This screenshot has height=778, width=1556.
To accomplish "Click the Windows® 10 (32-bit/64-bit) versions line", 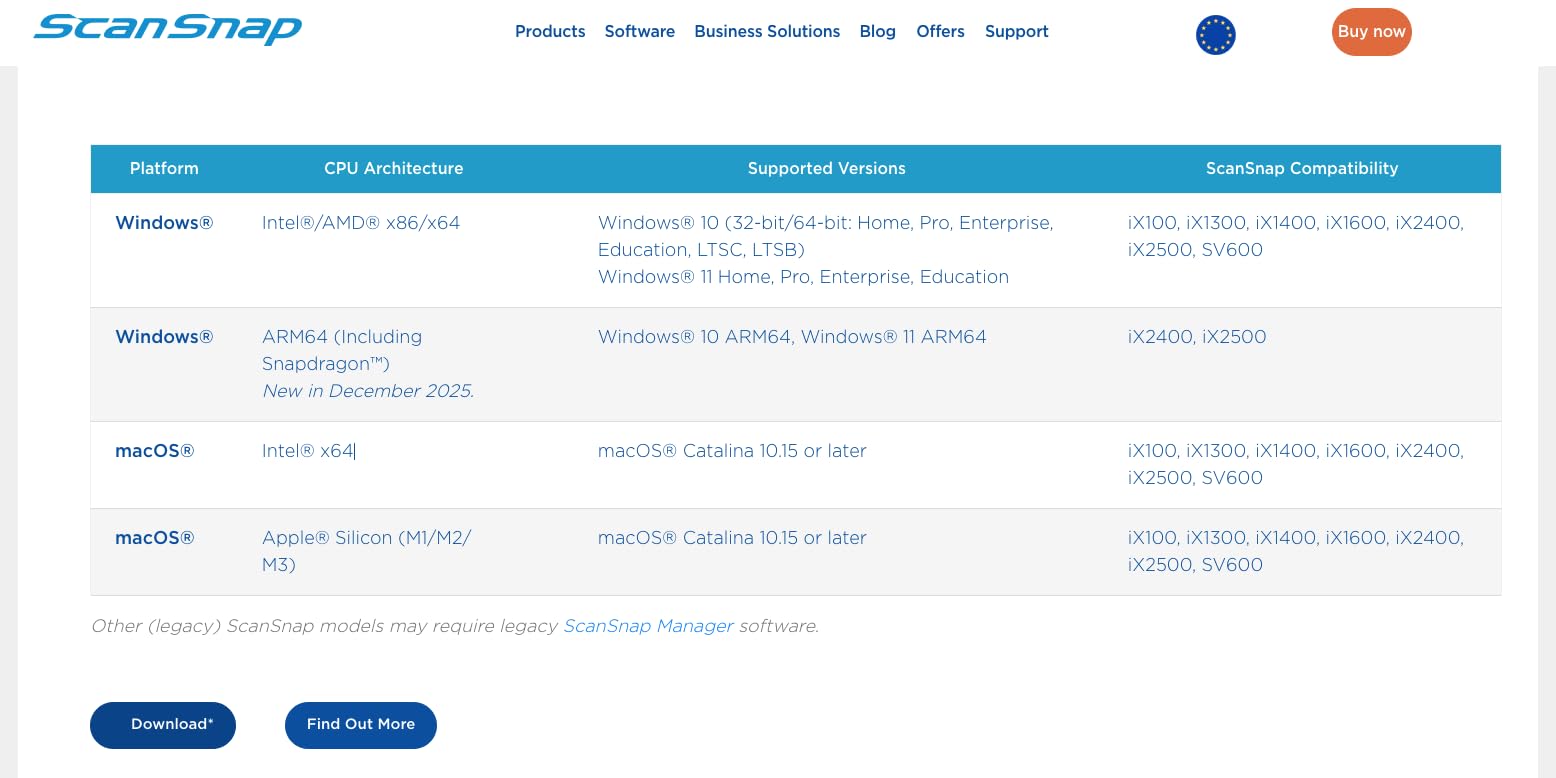I will [x=826, y=236].
